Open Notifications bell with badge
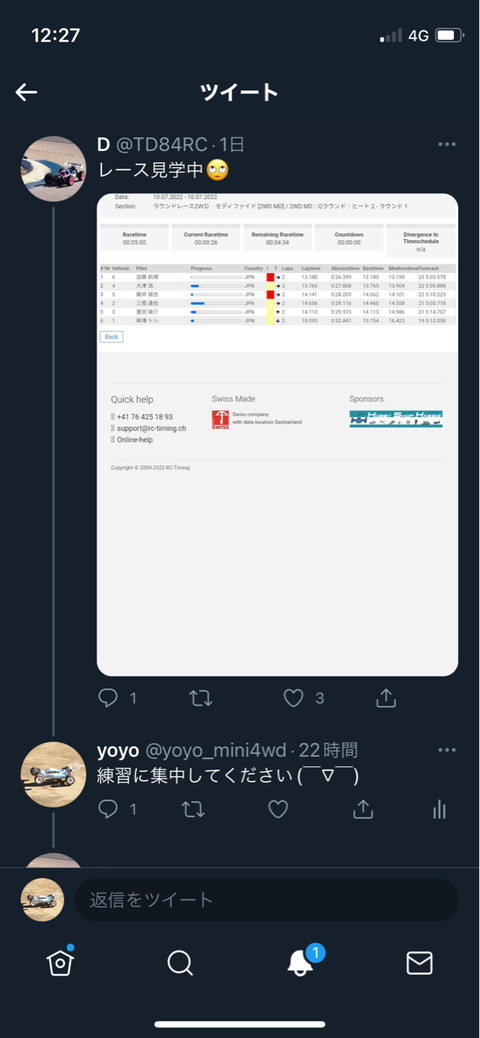 tap(301, 962)
